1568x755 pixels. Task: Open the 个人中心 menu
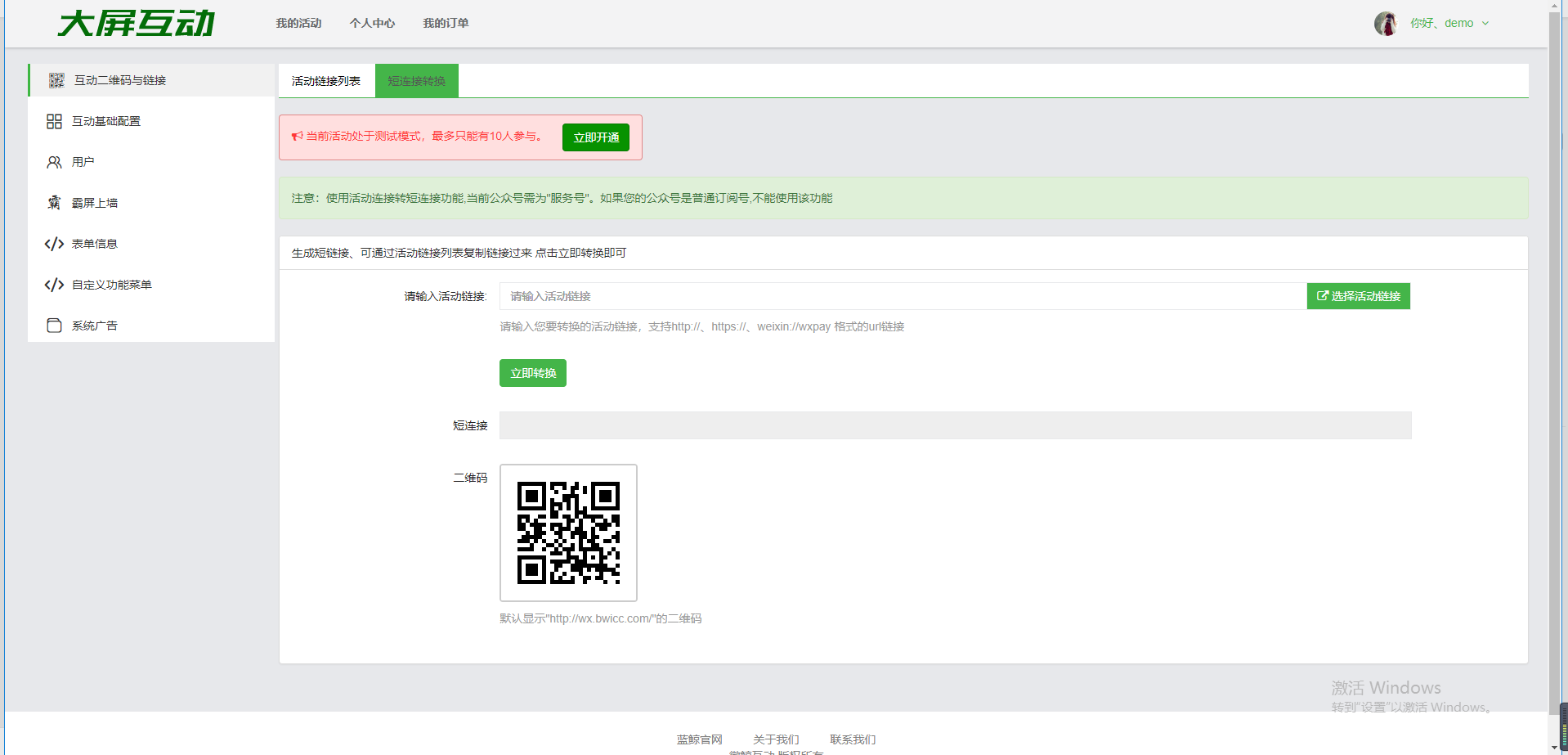[372, 24]
